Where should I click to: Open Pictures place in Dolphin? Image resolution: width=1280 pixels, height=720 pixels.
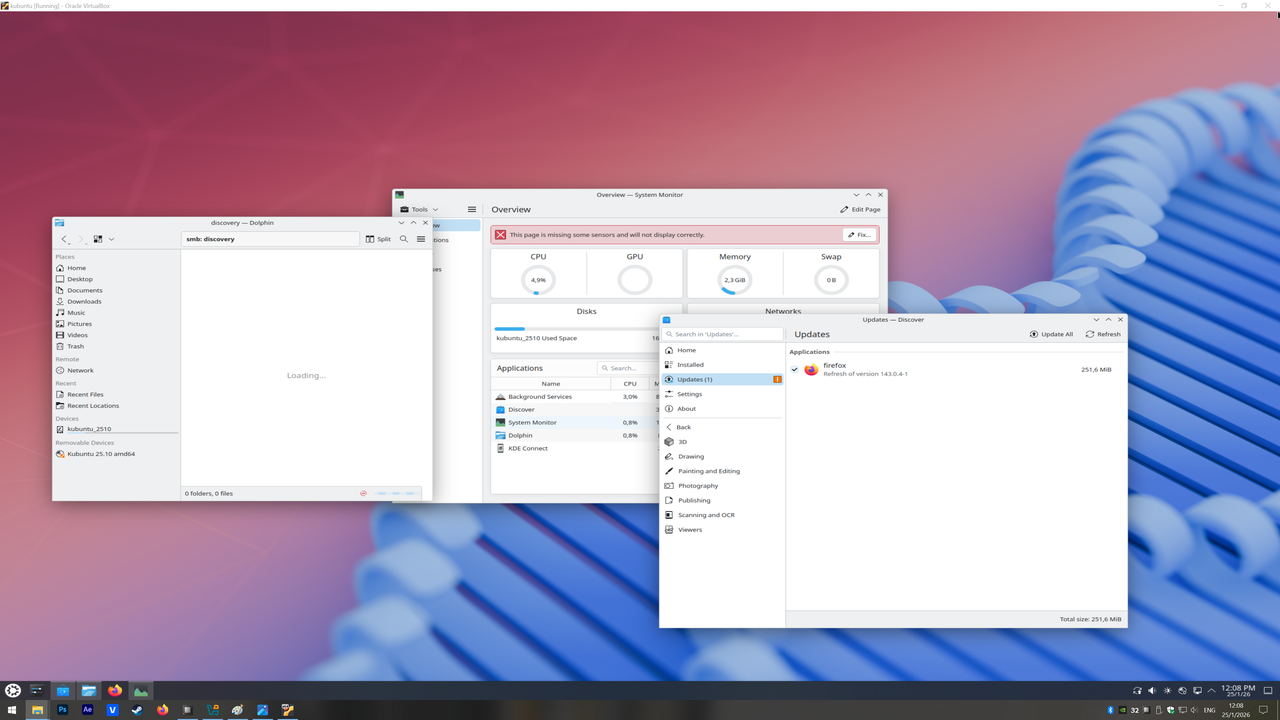116,324
